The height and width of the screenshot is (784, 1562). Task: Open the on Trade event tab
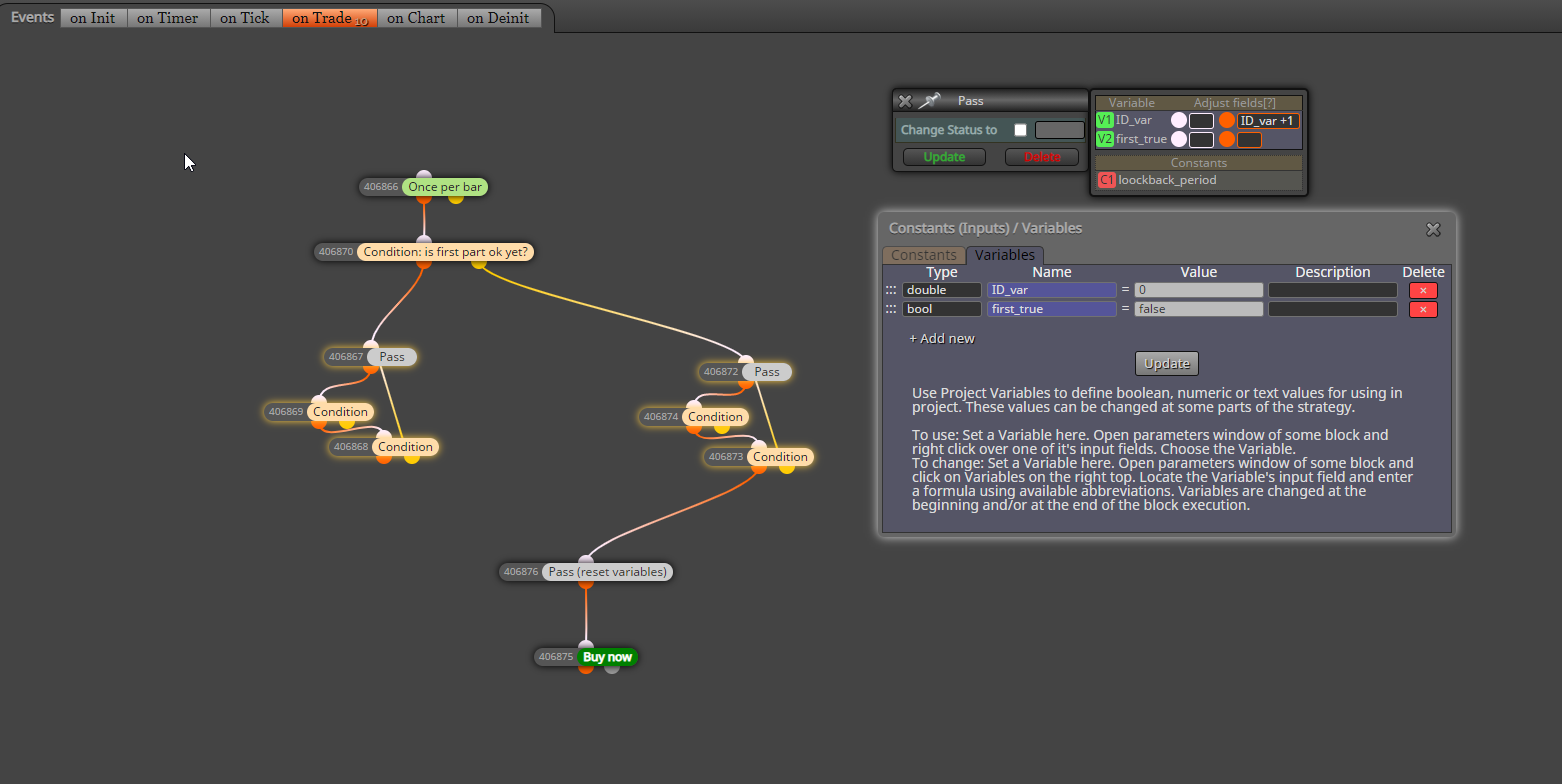330,18
